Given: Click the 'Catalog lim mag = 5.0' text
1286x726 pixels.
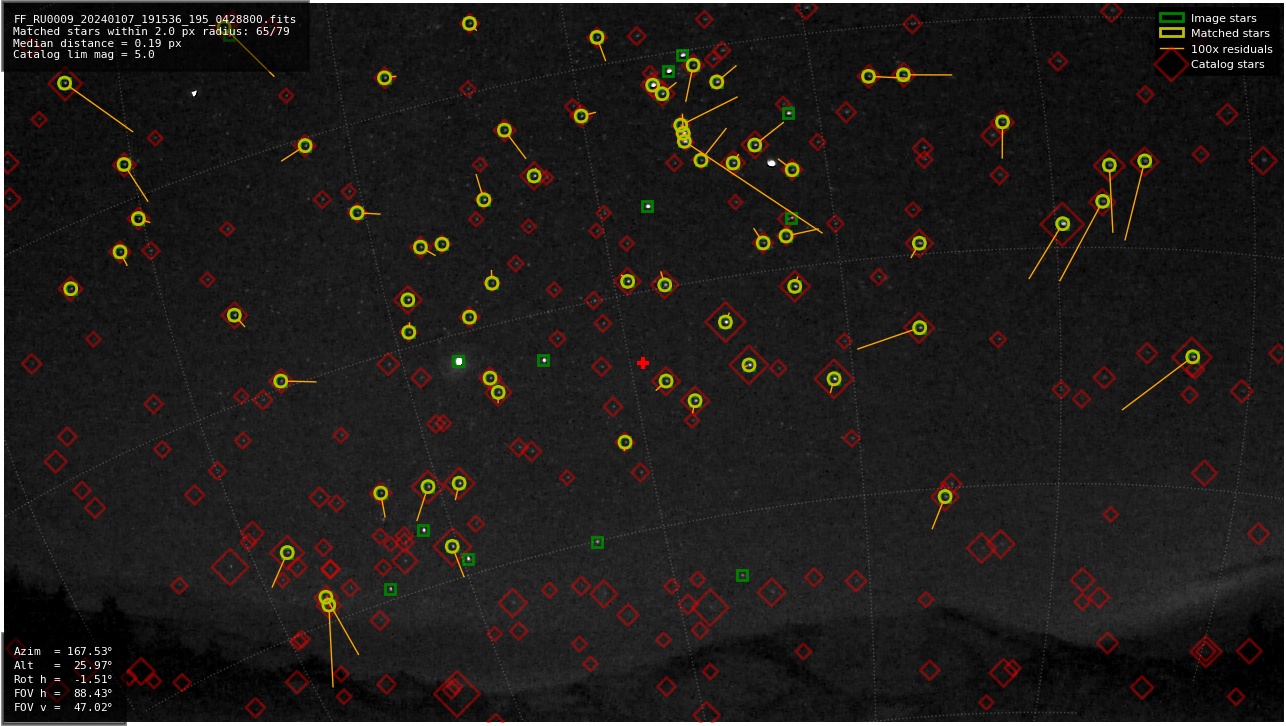Looking at the screenshot, I should click(84, 55).
